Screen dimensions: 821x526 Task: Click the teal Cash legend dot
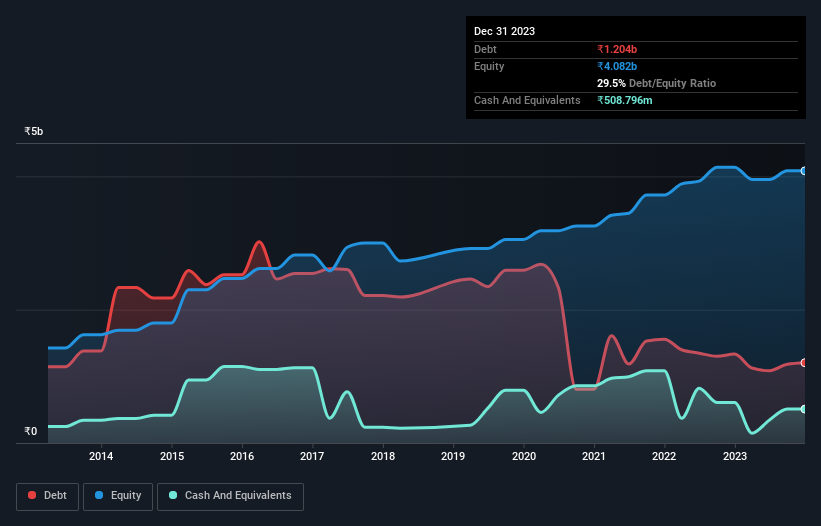pyautogui.click(x=173, y=495)
